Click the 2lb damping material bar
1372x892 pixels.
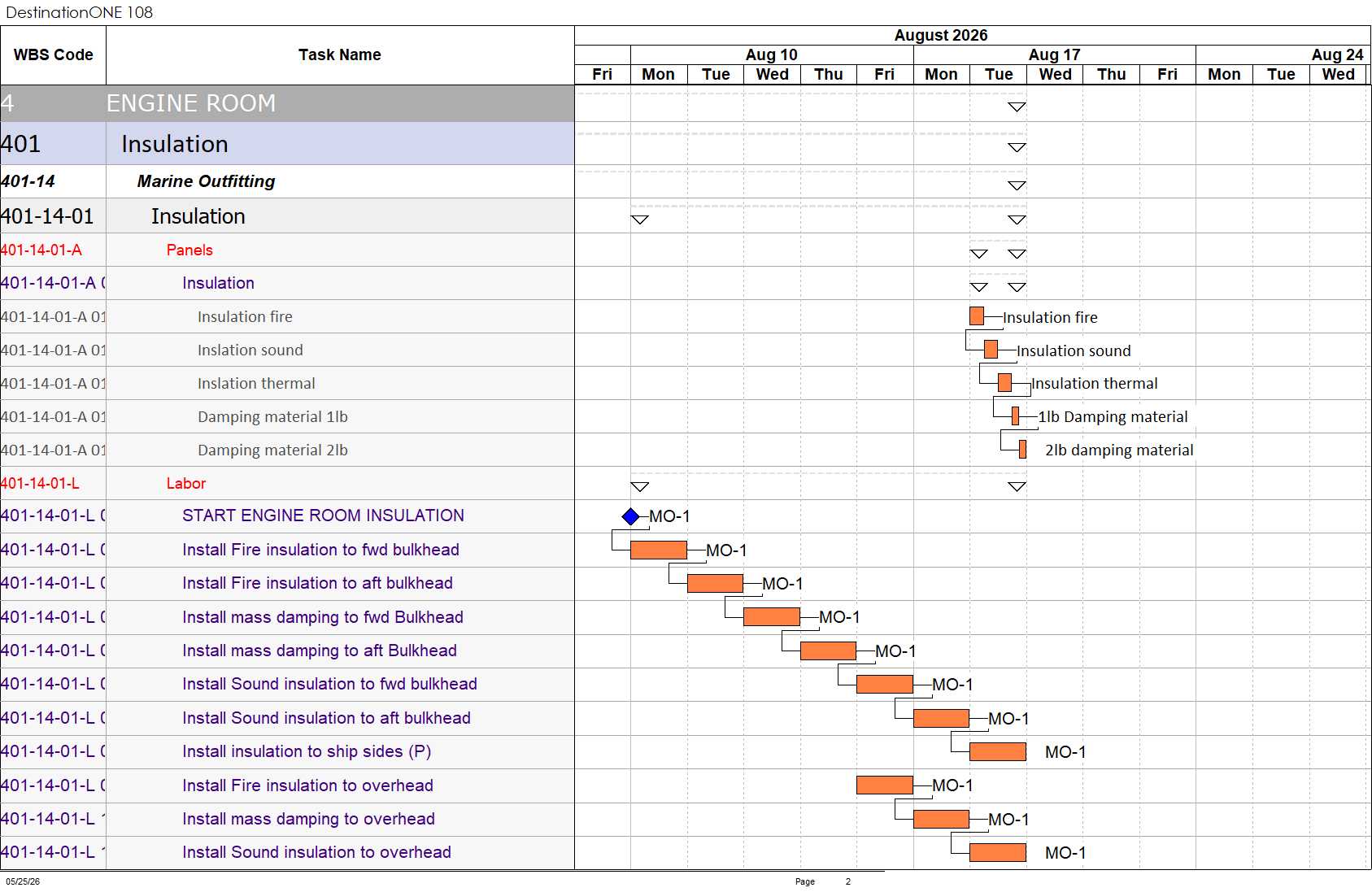[1022, 449]
